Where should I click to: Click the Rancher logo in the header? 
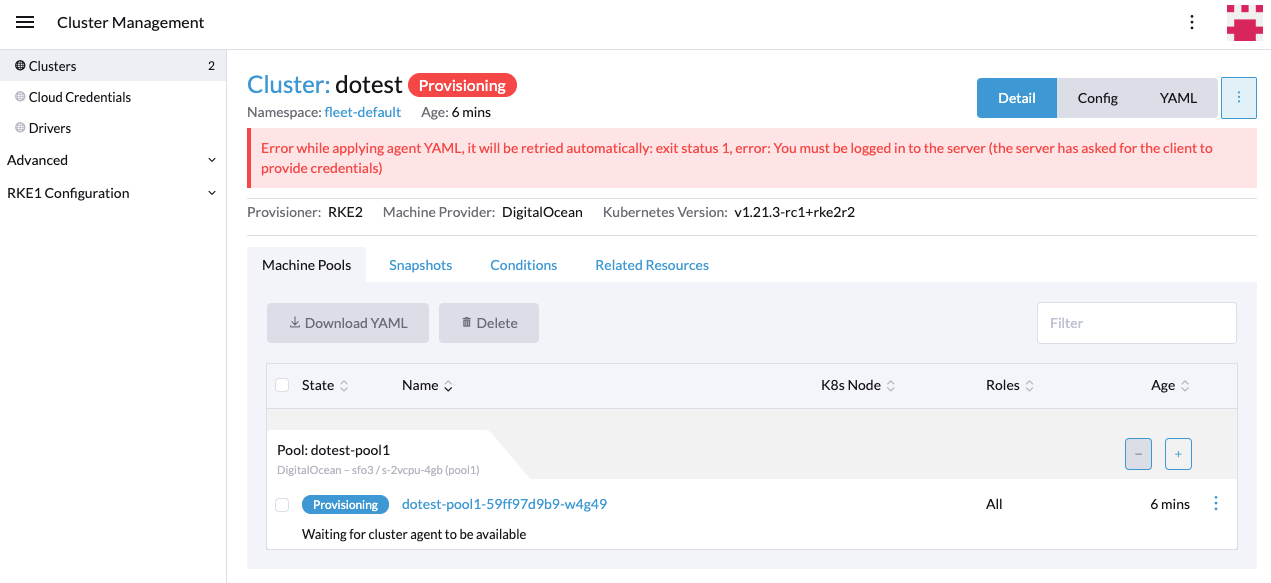(x=1243, y=22)
